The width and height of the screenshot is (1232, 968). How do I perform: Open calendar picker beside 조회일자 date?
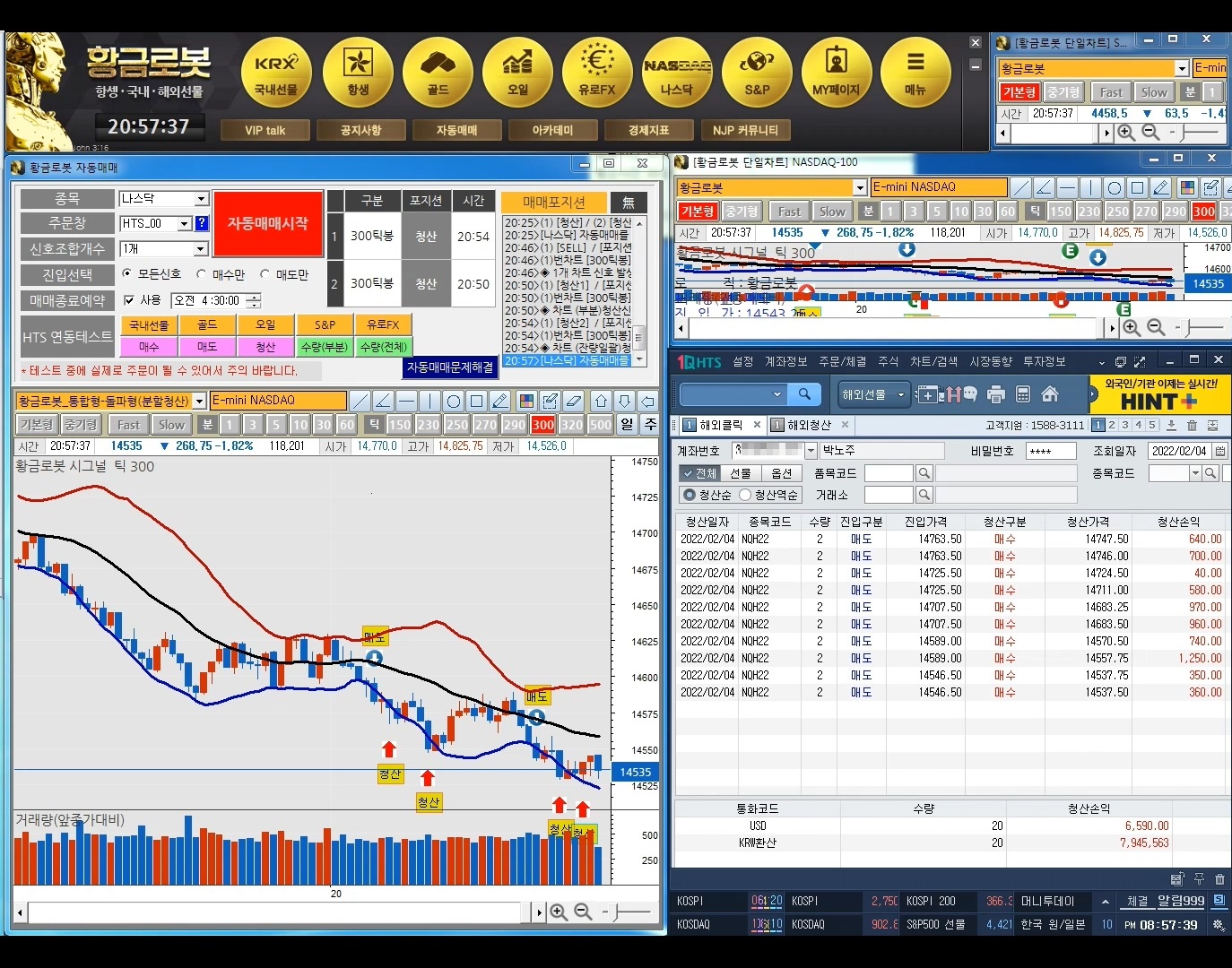point(1219,451)
